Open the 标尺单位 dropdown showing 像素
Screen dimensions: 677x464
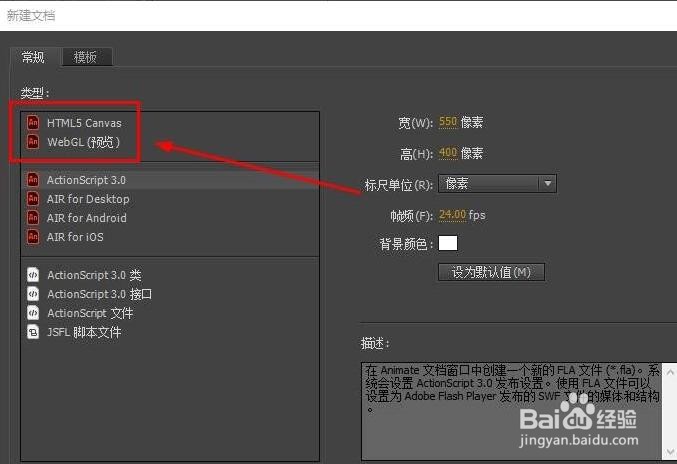tap(497, 184)
